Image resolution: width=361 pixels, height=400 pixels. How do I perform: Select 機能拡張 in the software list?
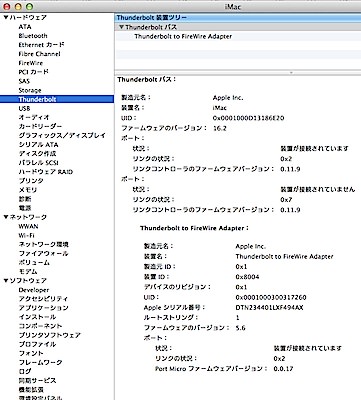tap(31, 389)
